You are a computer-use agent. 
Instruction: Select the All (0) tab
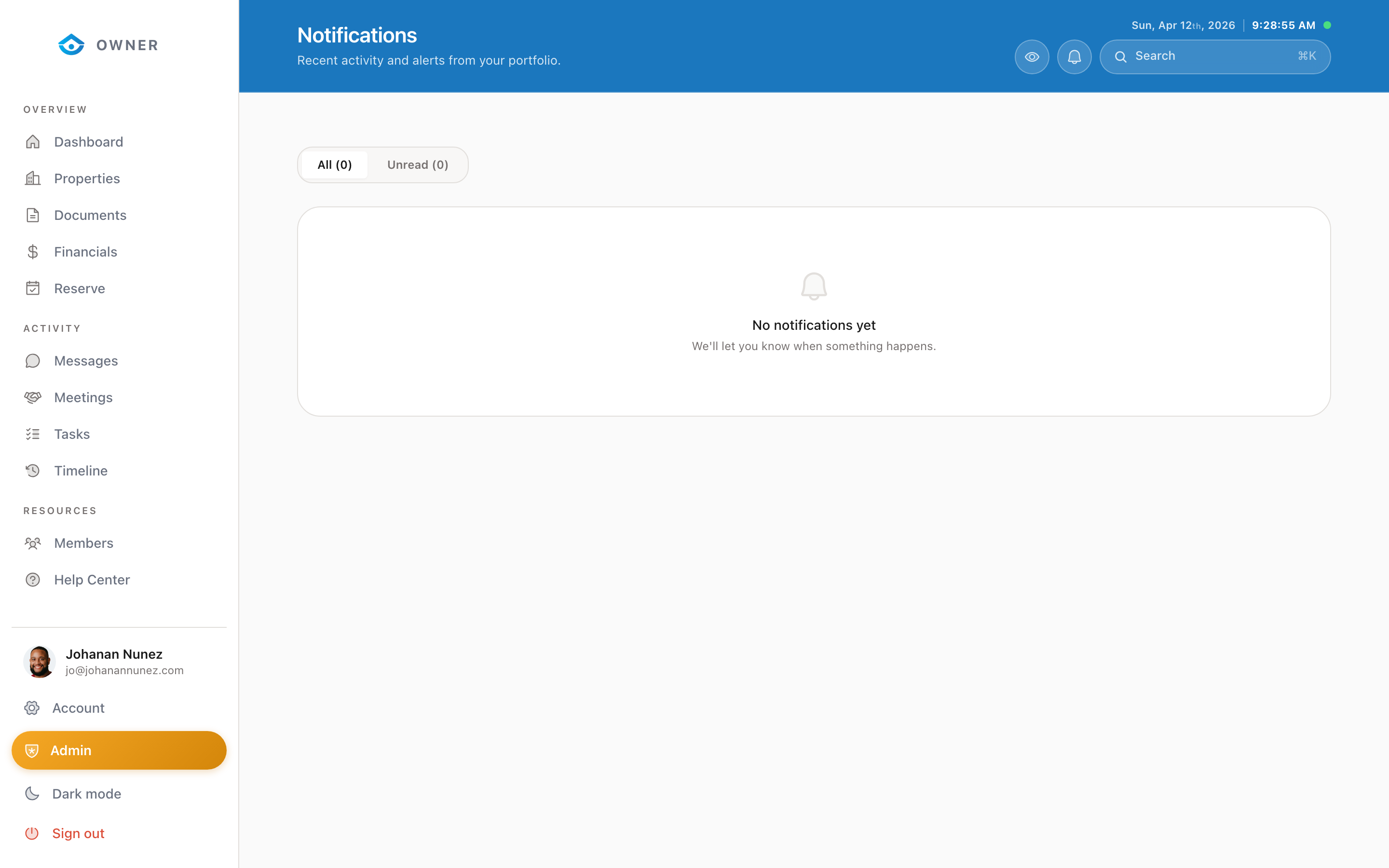[335, 165]
